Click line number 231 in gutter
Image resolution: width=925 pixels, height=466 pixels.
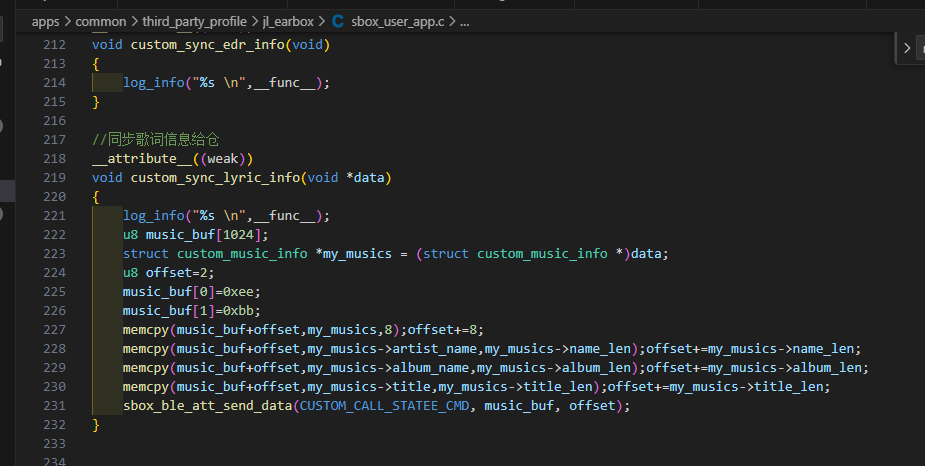54,406
